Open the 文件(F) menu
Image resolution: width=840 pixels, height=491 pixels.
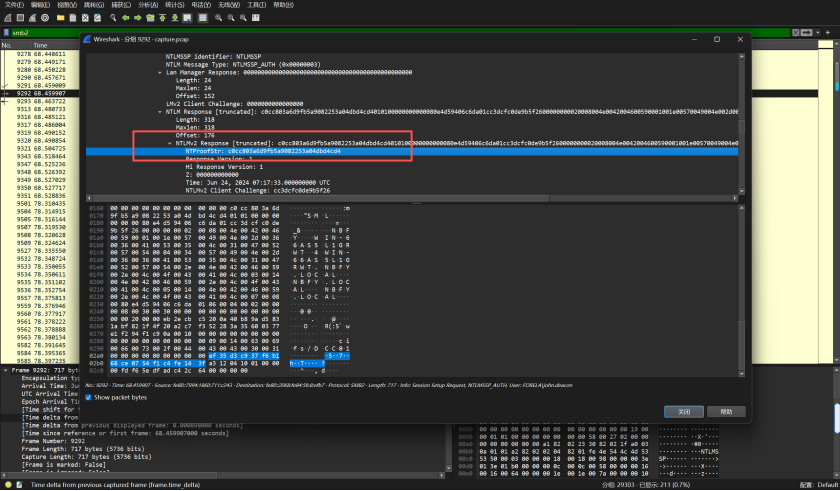pos(14,5)
